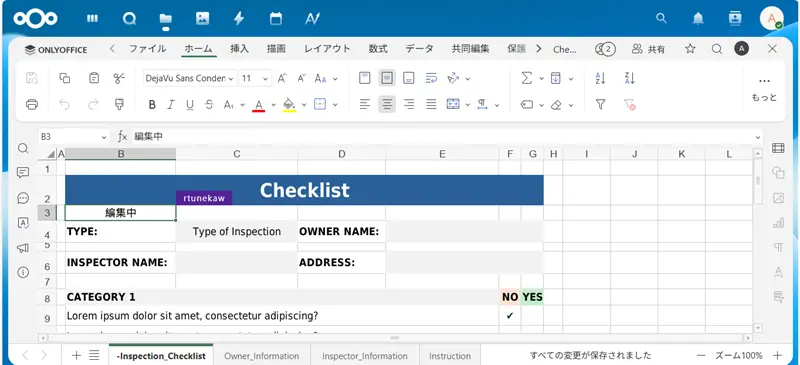The image size is (800, 365).
Task: Switch to Owner_Information sheet
Action: (x=261, y=356)
